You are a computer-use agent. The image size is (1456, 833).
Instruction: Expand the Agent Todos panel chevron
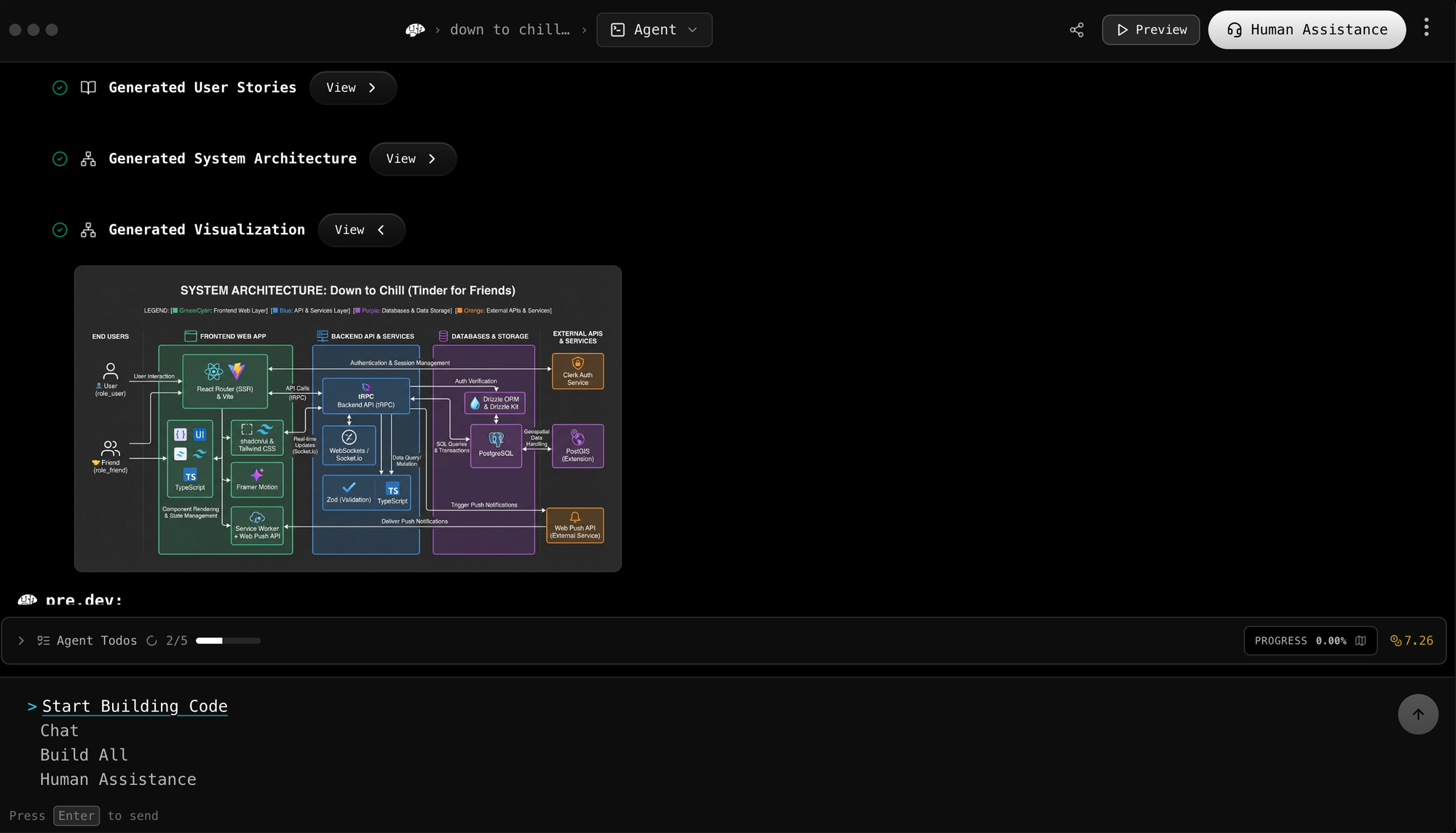(21, 641)
